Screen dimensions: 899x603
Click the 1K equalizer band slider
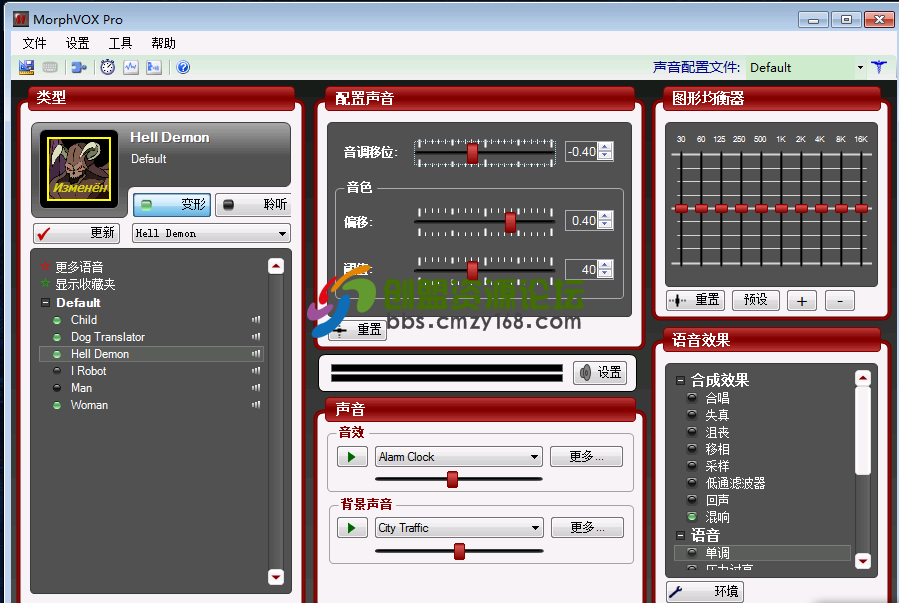pos(781,208)
